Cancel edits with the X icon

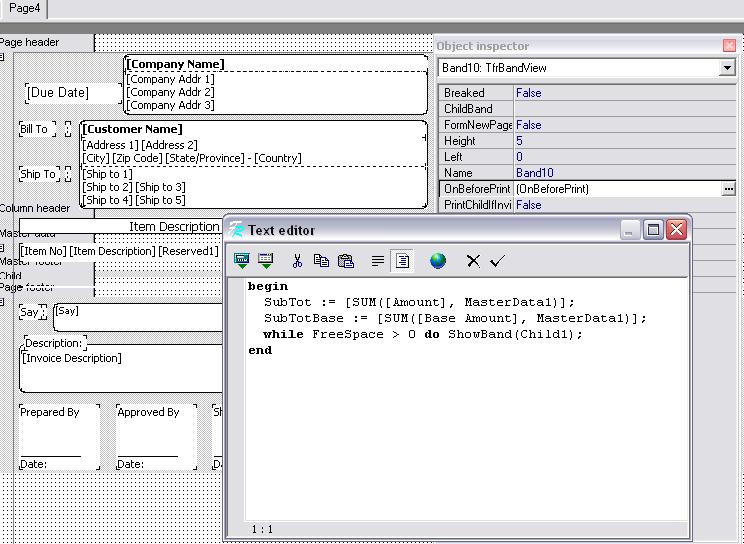[x=473, y=261]
